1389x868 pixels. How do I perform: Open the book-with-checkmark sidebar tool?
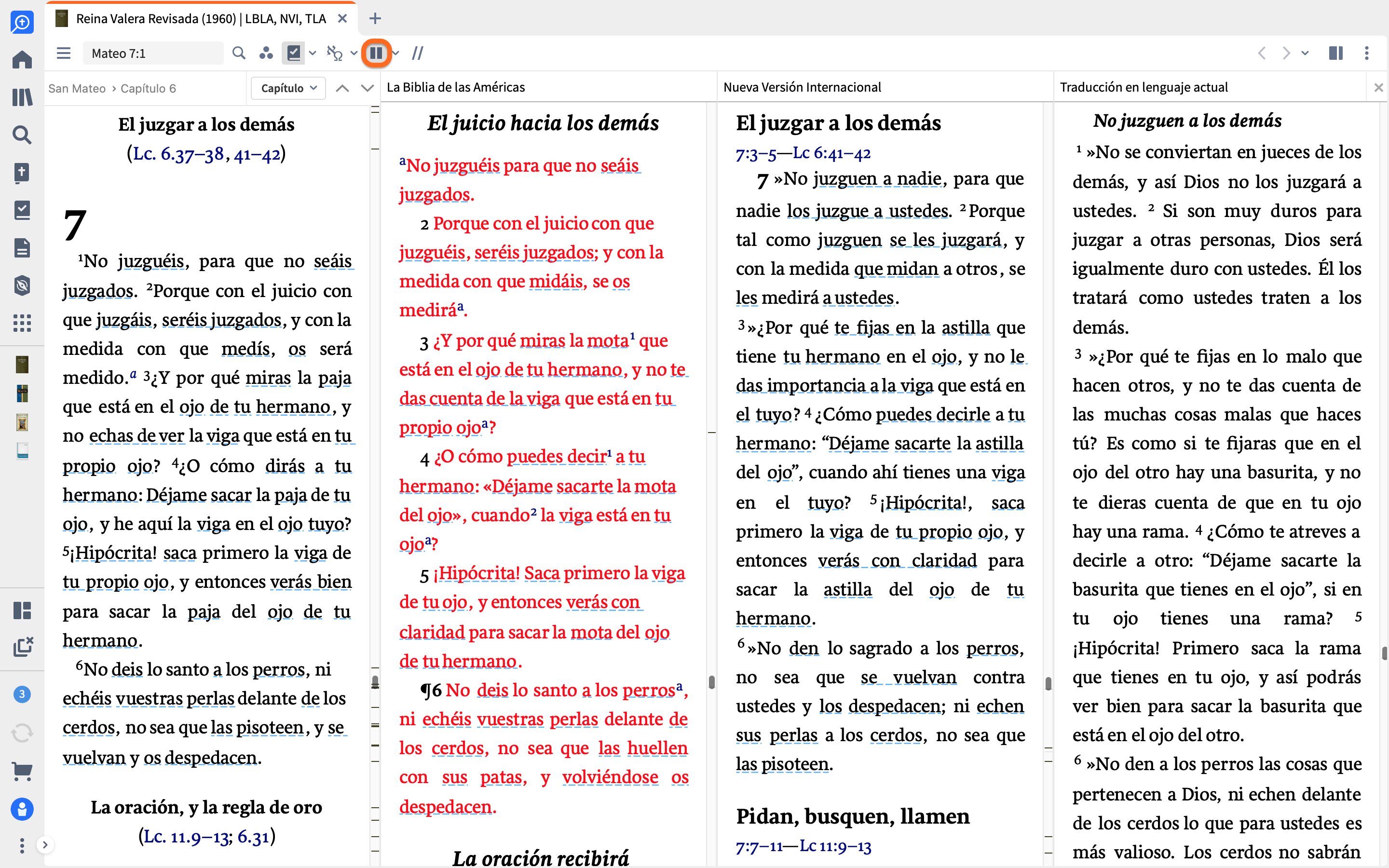(22, 210)
